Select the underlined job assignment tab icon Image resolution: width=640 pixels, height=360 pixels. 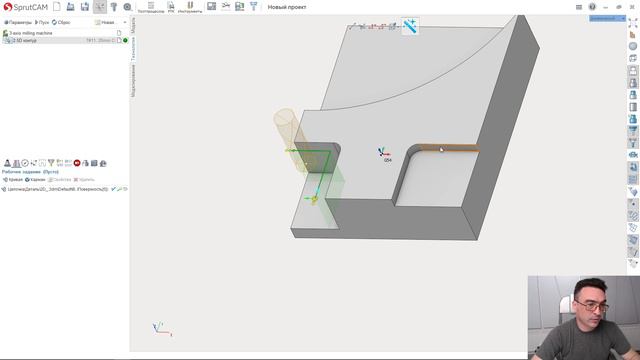16,163
